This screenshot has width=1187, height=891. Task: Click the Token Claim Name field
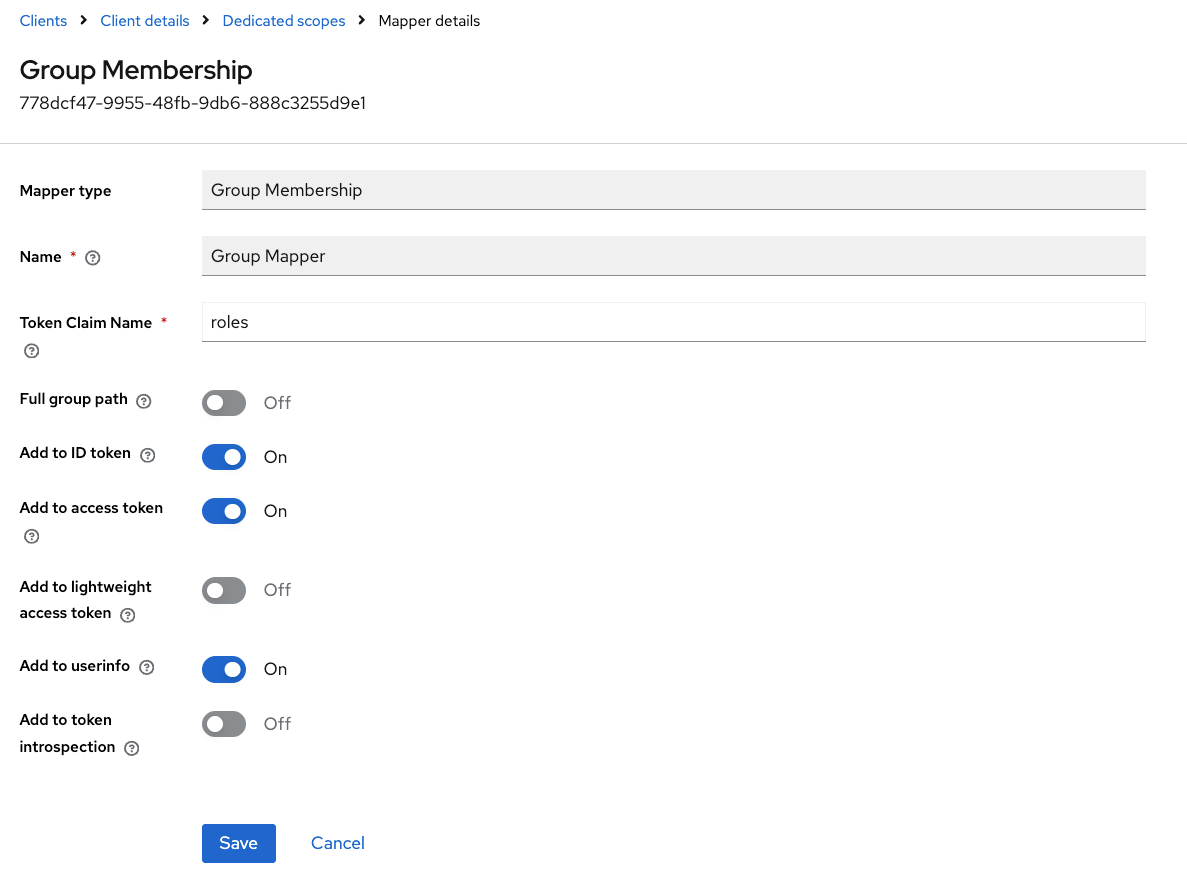tap(673, 322)
